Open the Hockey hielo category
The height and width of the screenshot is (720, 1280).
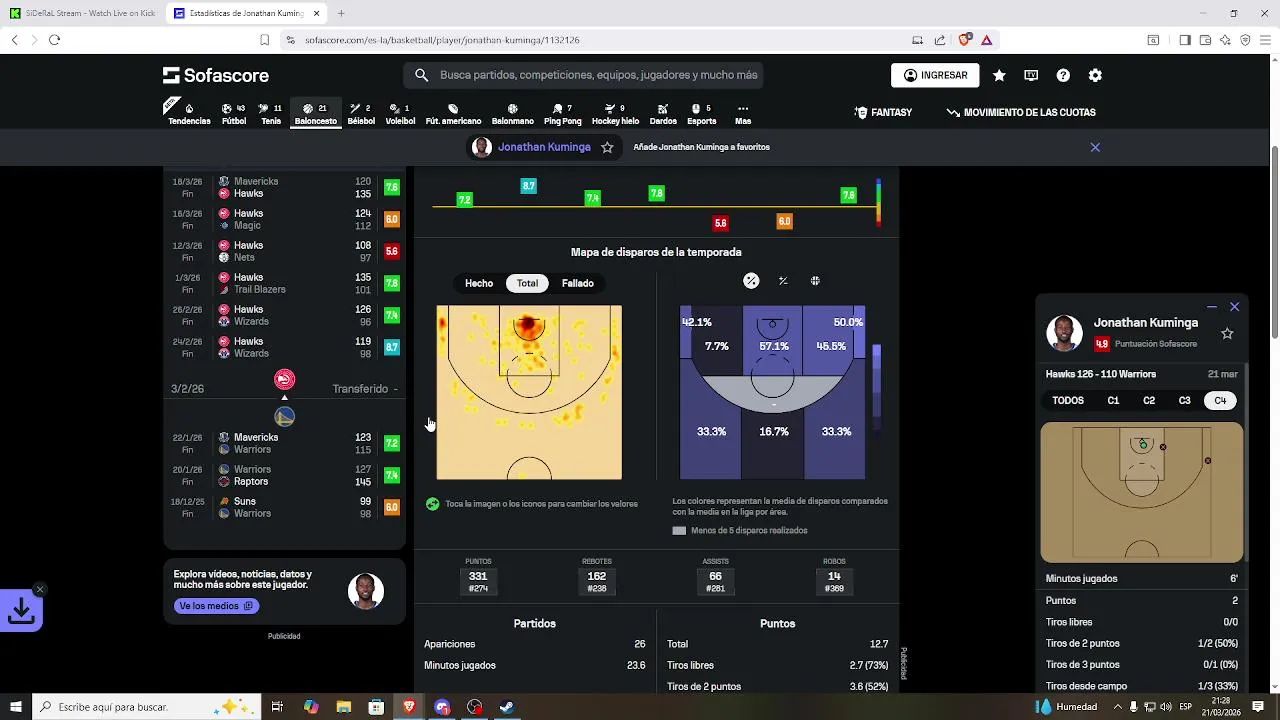click(615, 113)
